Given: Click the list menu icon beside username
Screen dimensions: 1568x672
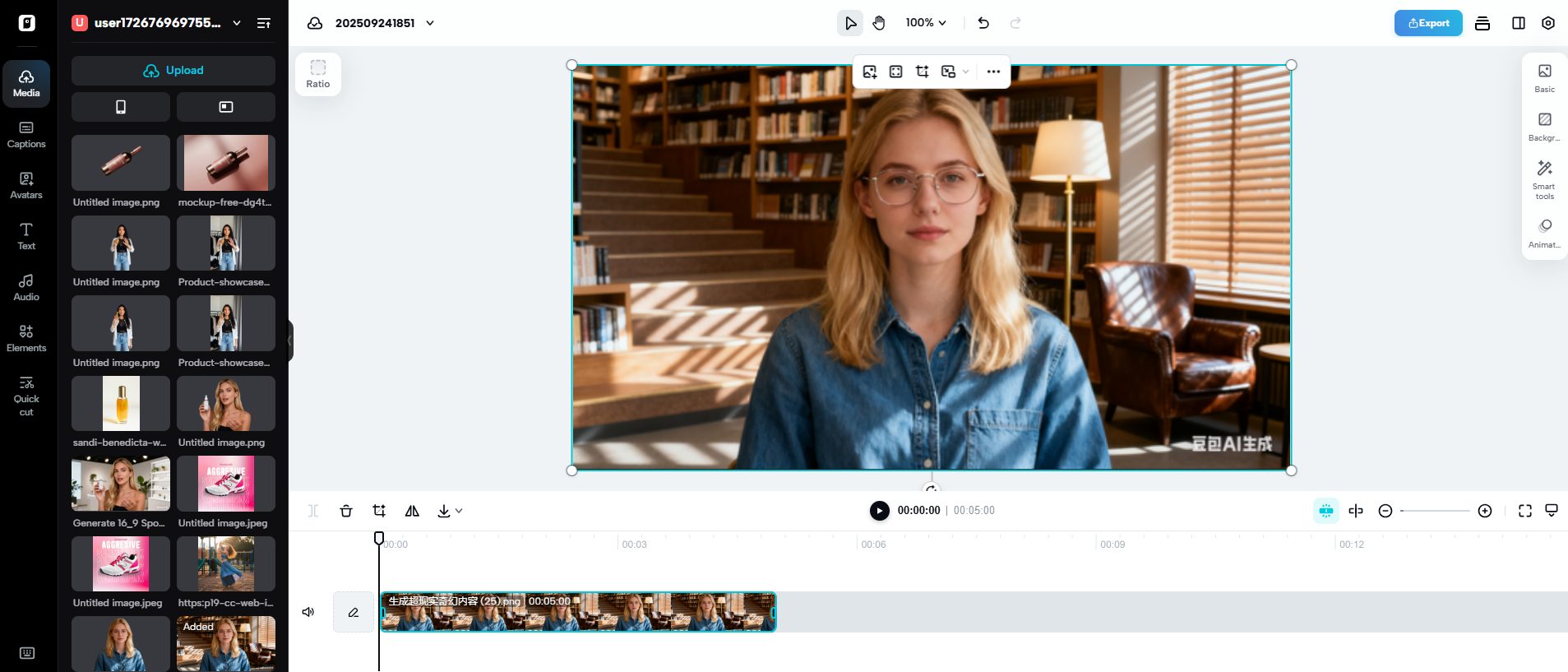Looking at the screenshot, I should 264,23.
